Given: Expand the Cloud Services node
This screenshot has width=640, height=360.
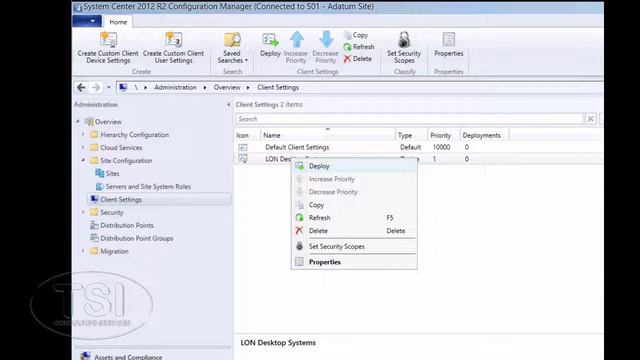Looking at the screenshot, I should [83, 147].
